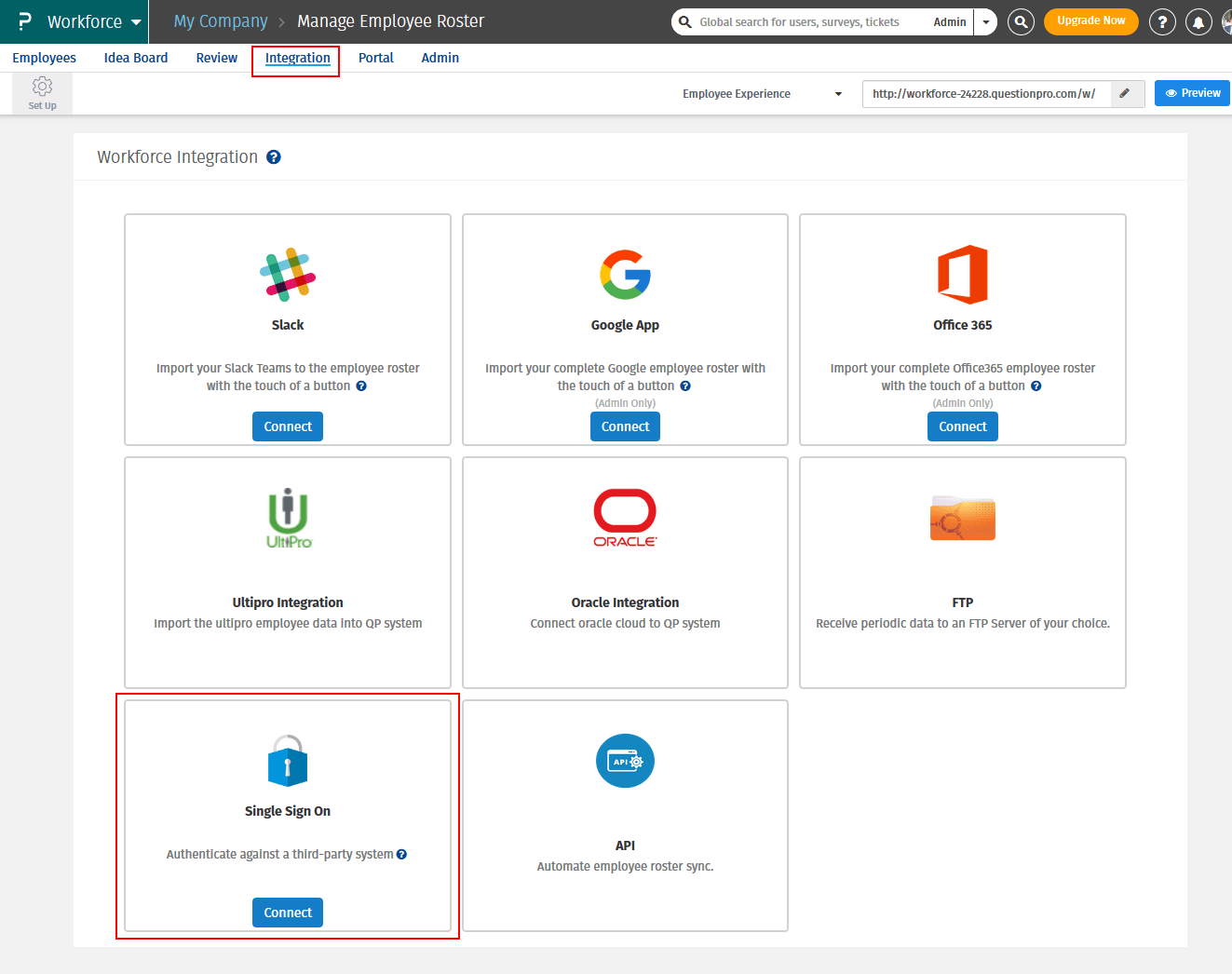Screen dimensions: 1232x974
Task: Switch to the Review tab
Action: [217, 58]
